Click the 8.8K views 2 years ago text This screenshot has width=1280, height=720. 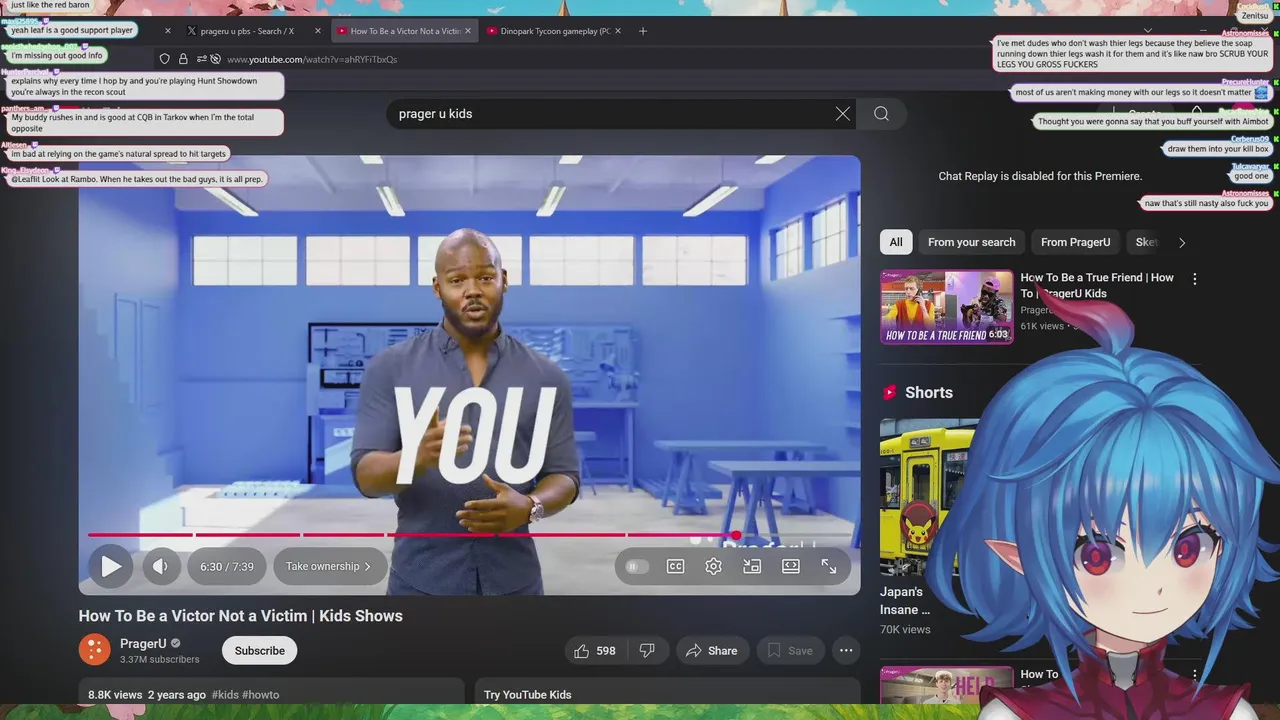click(x=147, y=695)
